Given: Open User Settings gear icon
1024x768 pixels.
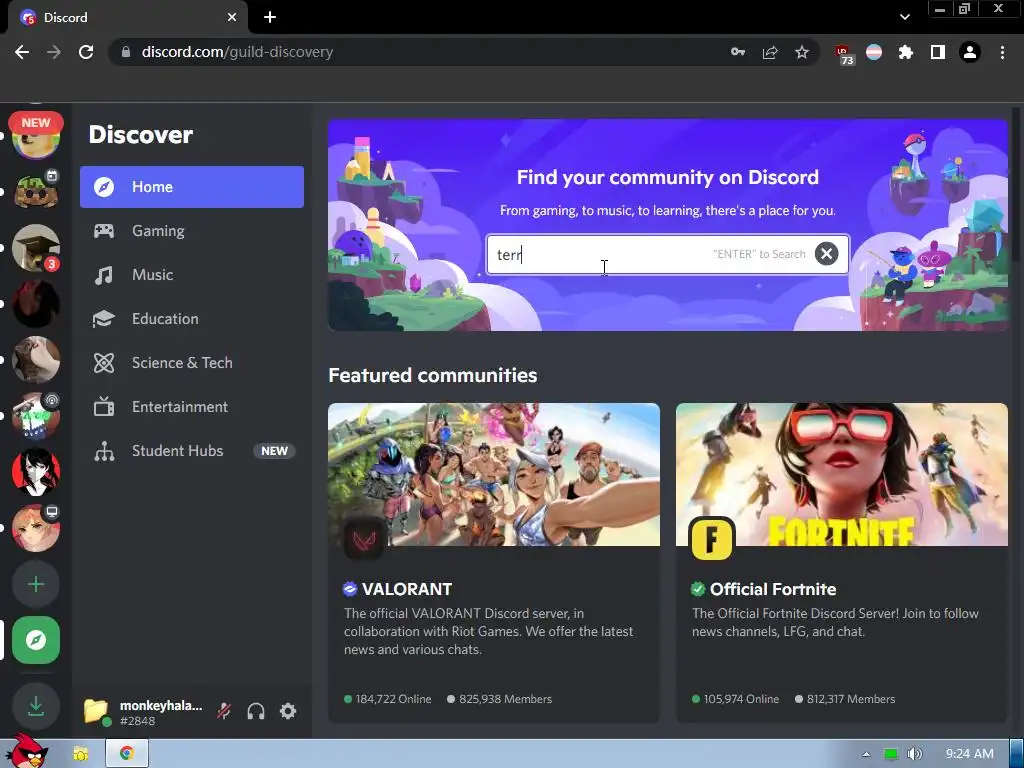Looking at the screenshot, I should point(288,711).
